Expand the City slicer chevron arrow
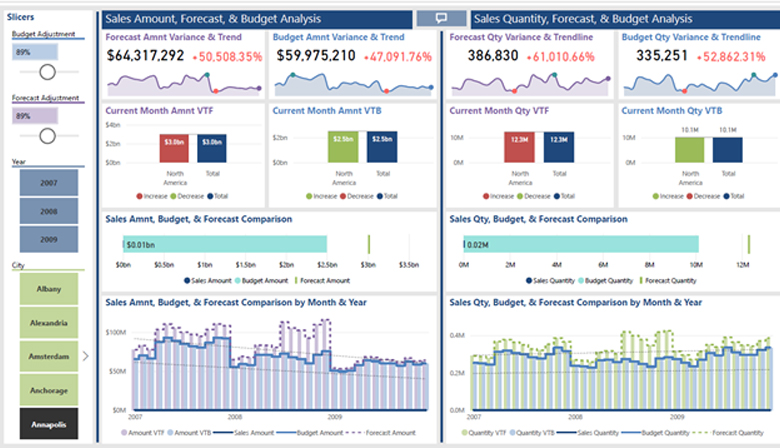The height and width of the screenshot is (448, 780). (85, 355)
